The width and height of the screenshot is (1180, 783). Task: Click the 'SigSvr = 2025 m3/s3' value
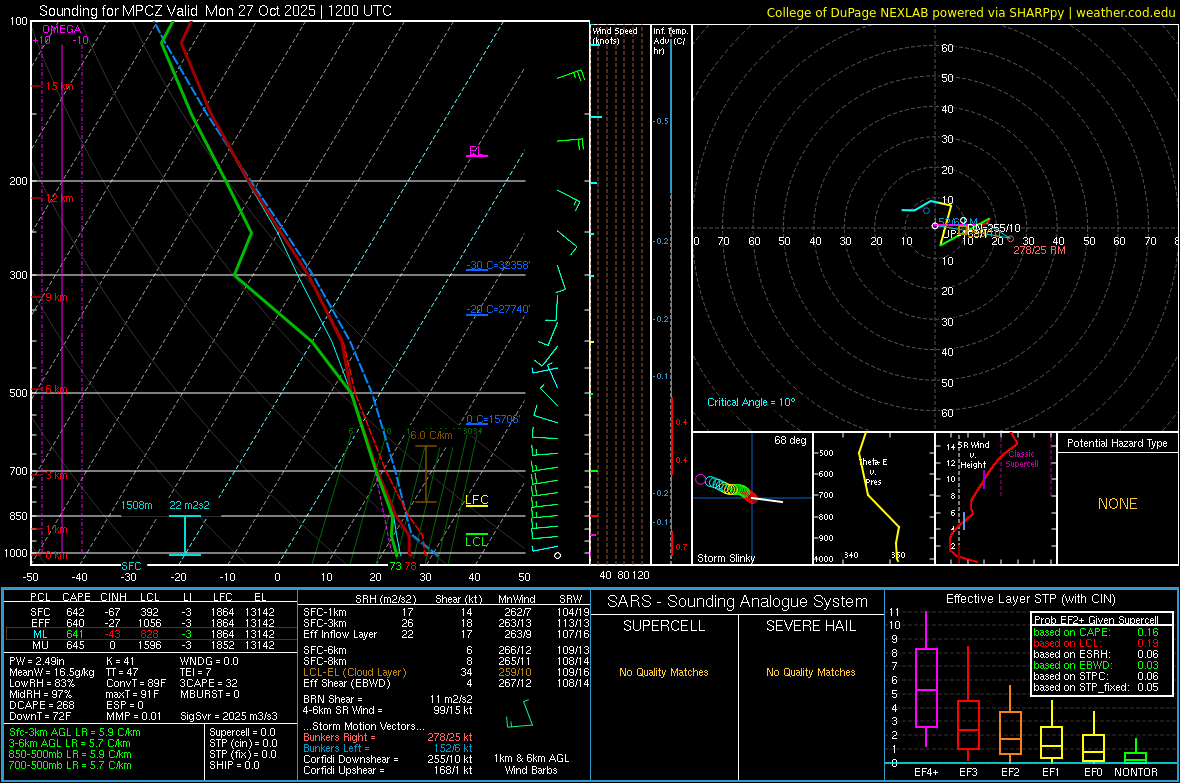coord(229,716)
